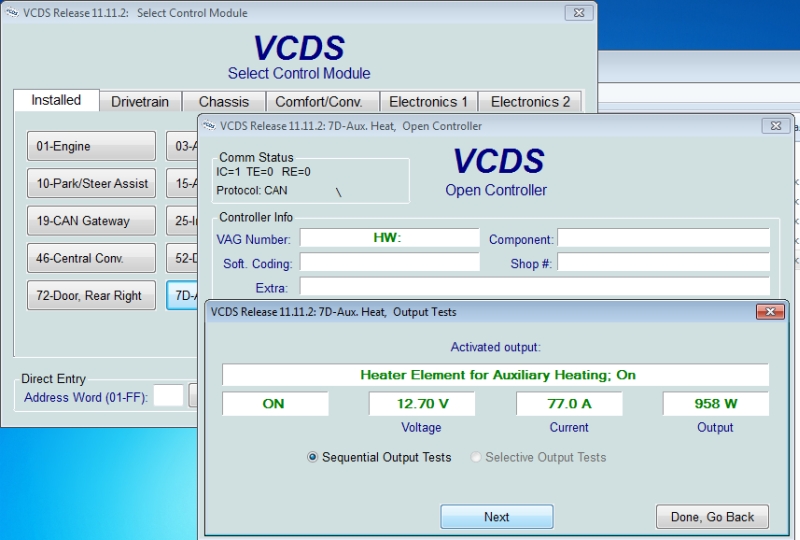Switch to the Installed tab
This screenshot has height=540, width=800.
tap(56, 100)
